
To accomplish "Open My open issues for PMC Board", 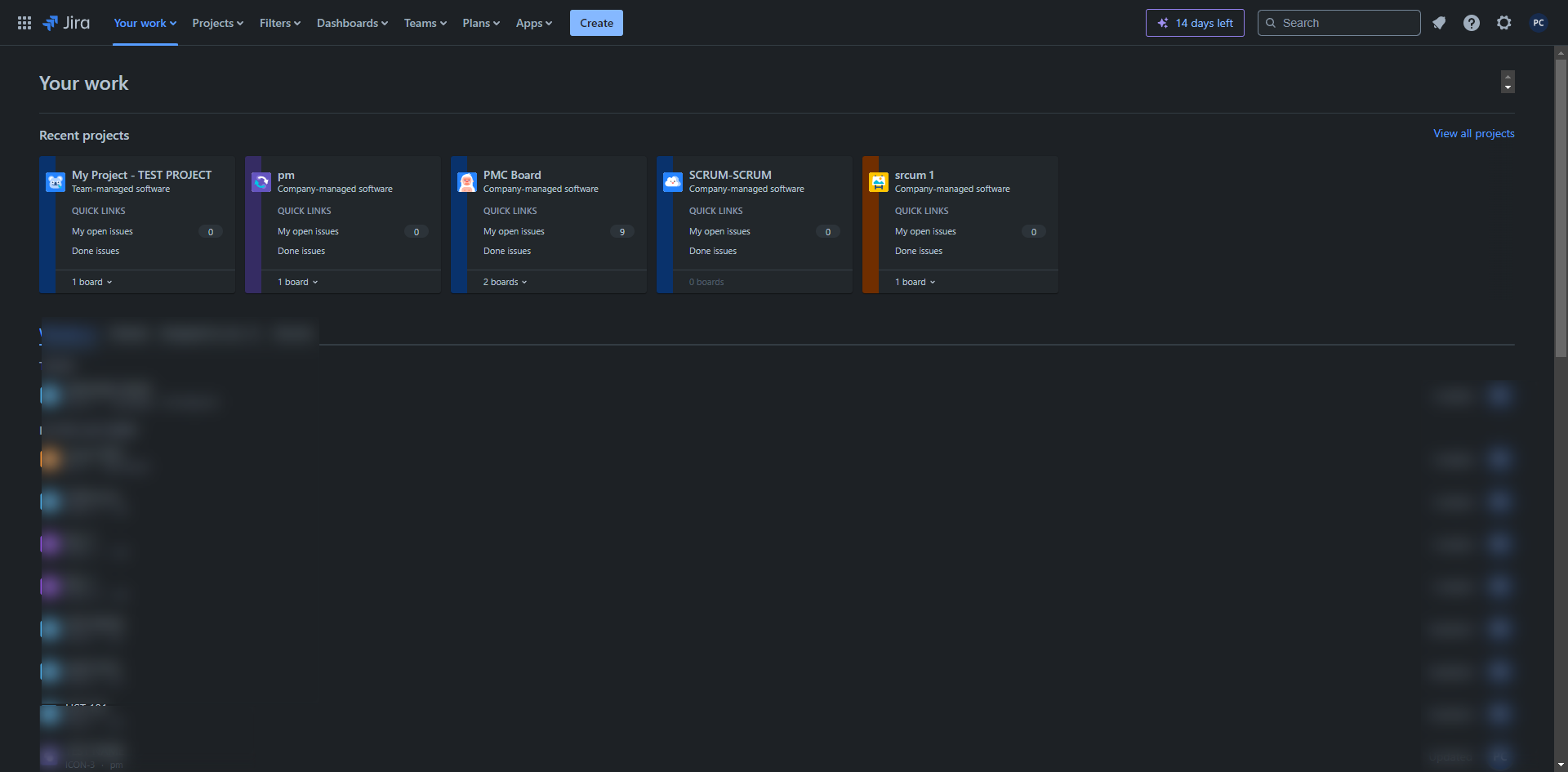I will point(514,231).
